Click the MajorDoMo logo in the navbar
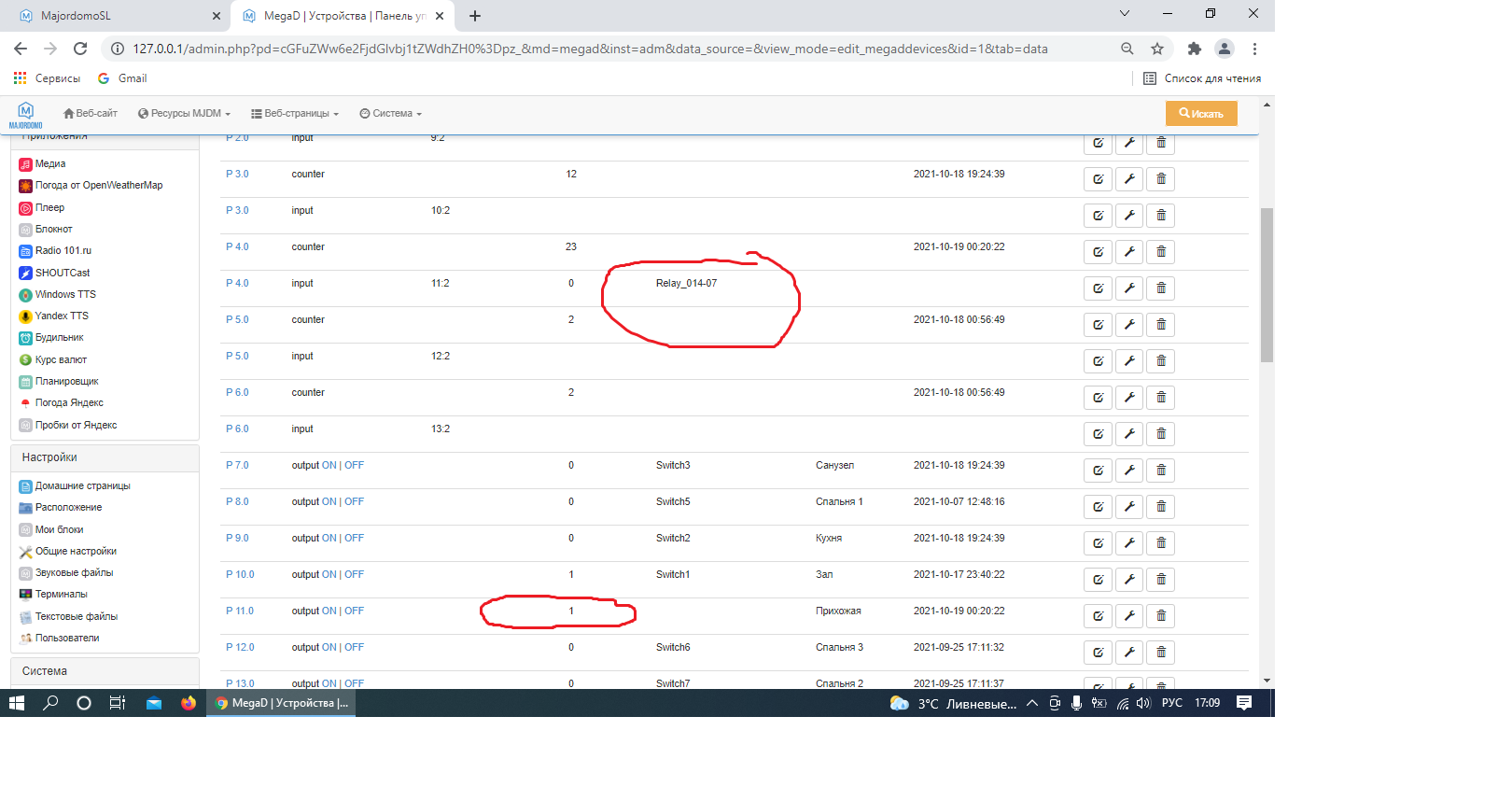 (x=25, y=115)
